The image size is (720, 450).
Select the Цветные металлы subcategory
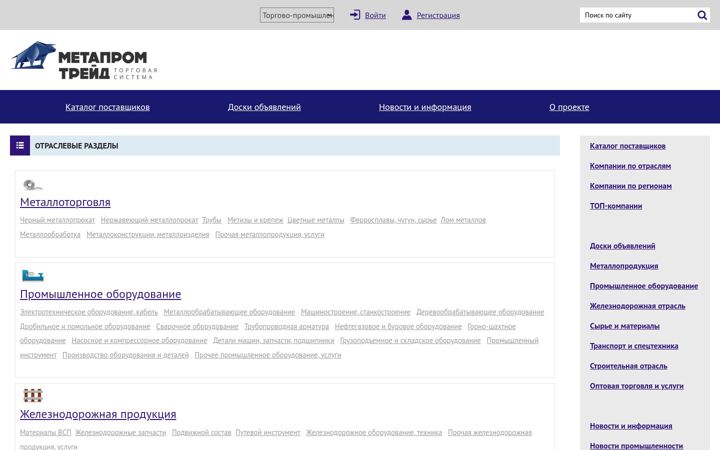tap(315, 220)
